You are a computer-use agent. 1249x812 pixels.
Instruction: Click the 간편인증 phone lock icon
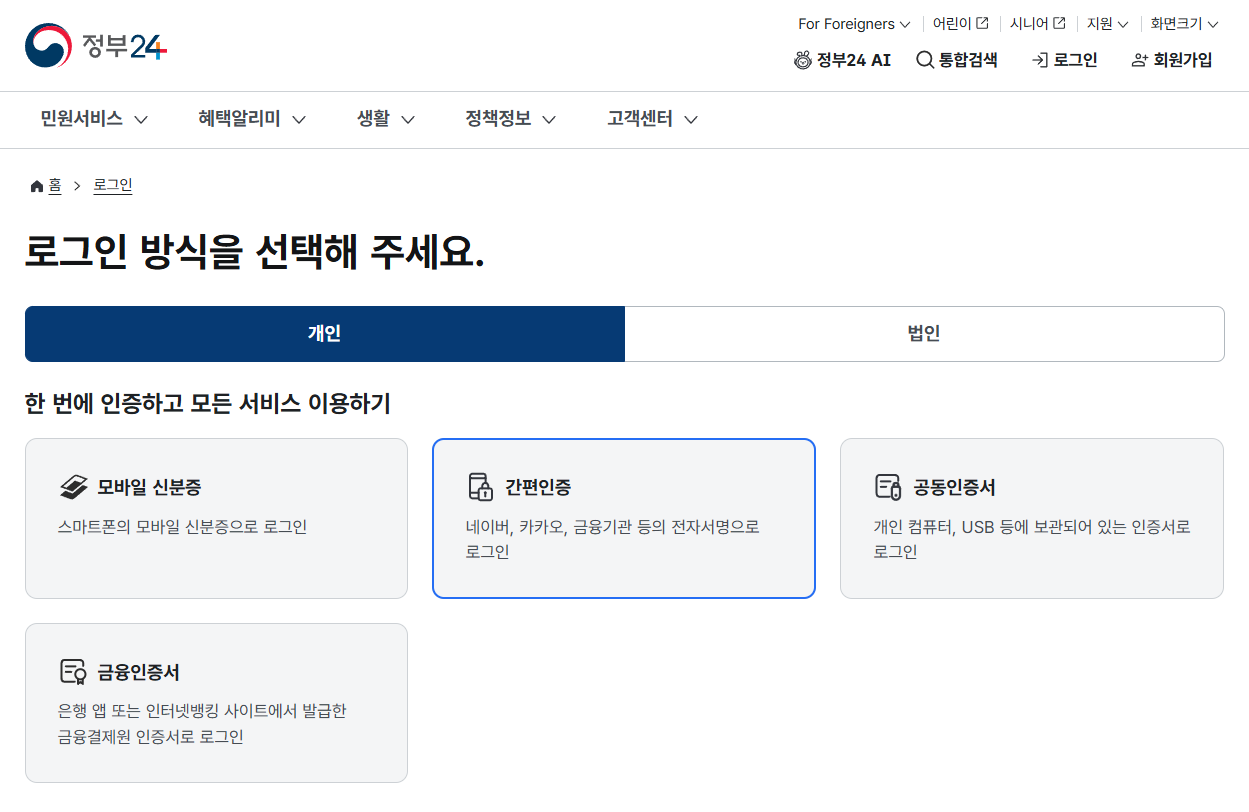(x=480, y=487)
